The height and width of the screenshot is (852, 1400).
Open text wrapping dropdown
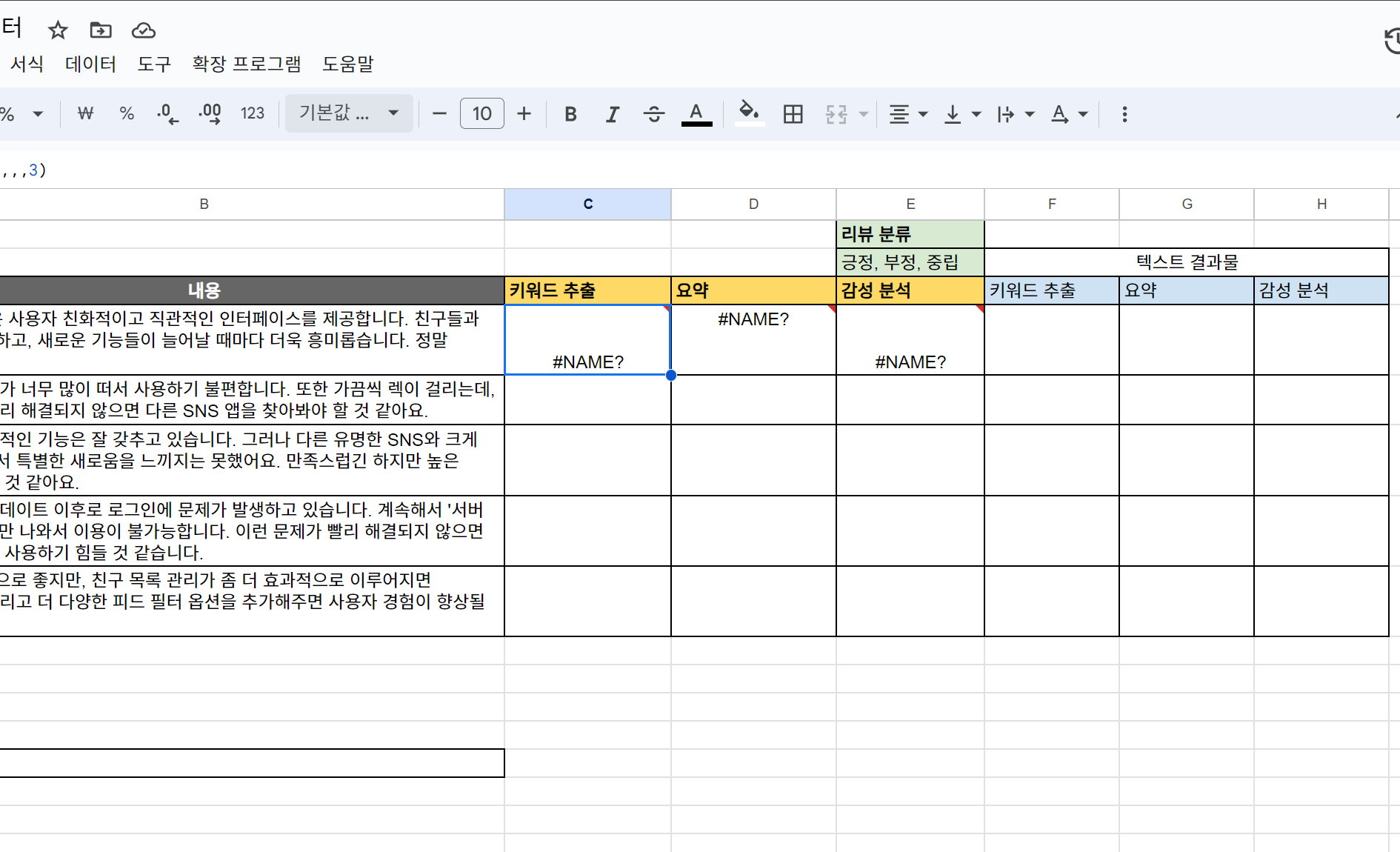point(1015,114)
